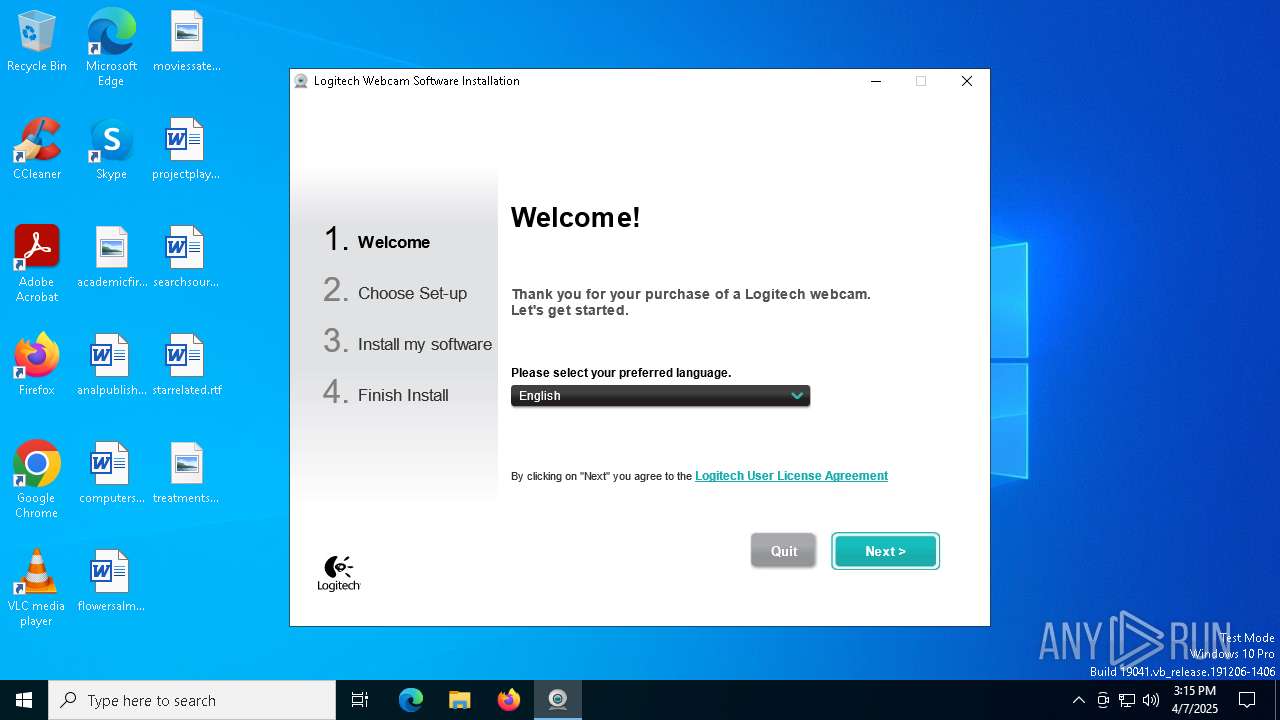Select the flowersalm Word document
Viewport: 1280px width, 720px height.
pos(111,581)
